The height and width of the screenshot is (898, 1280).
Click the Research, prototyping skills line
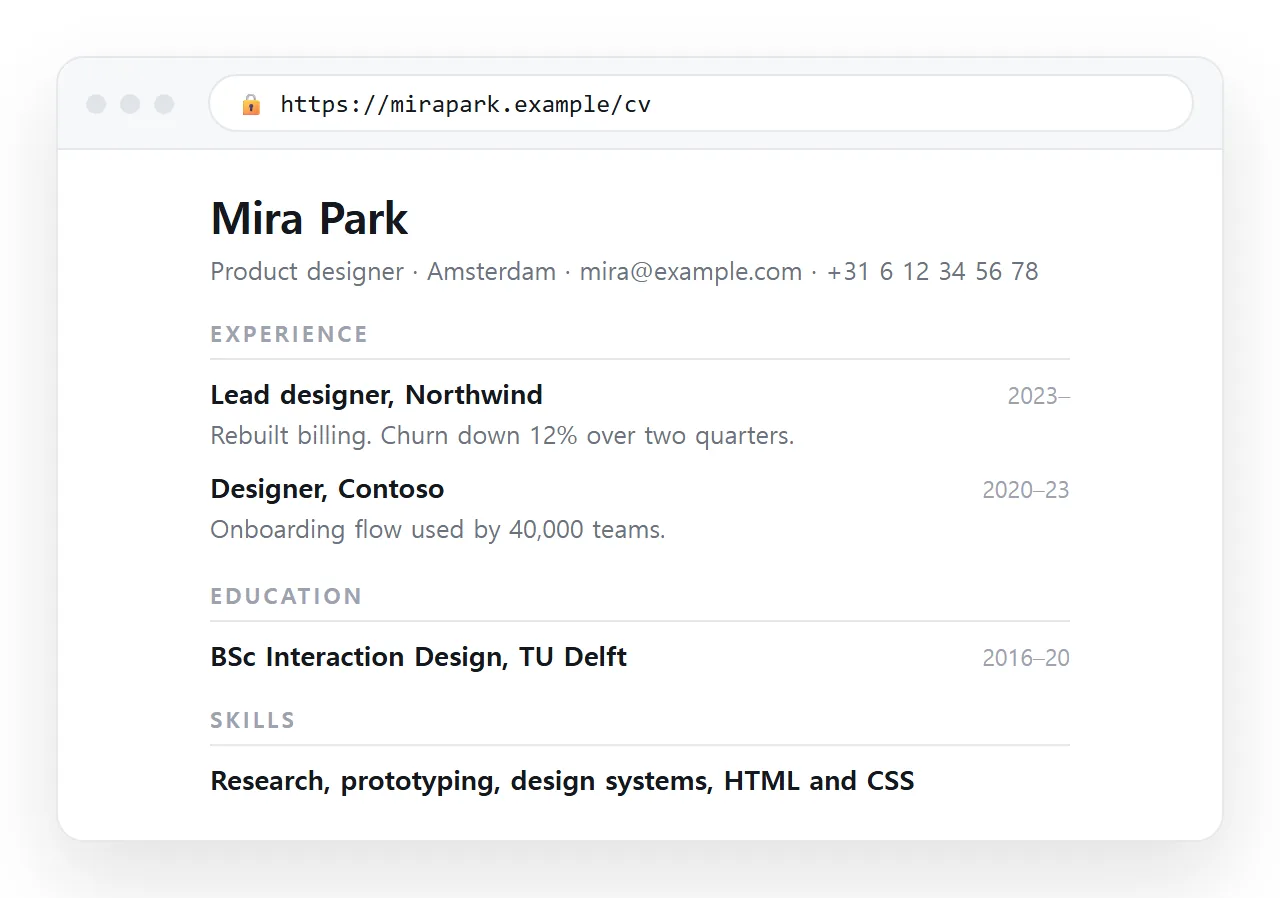(562, 781)
